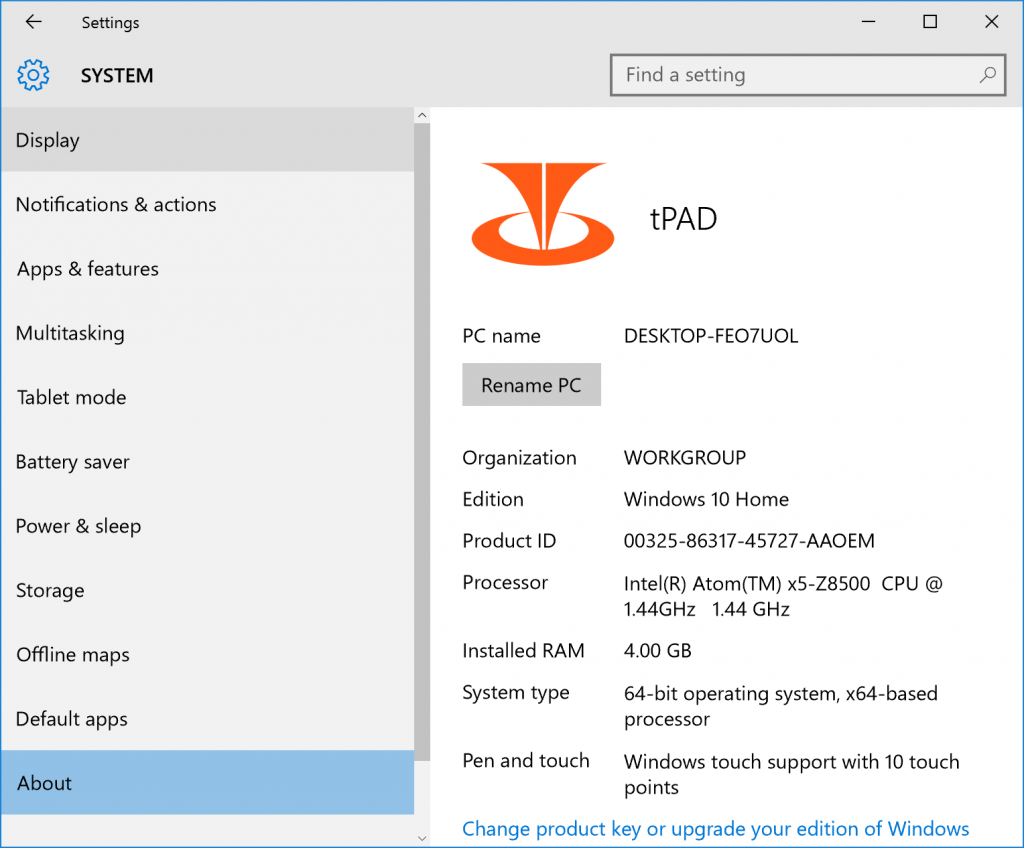Open Offline maps settings
Image resolution: width=1024 pixels, height=848 pixels.
208,655
